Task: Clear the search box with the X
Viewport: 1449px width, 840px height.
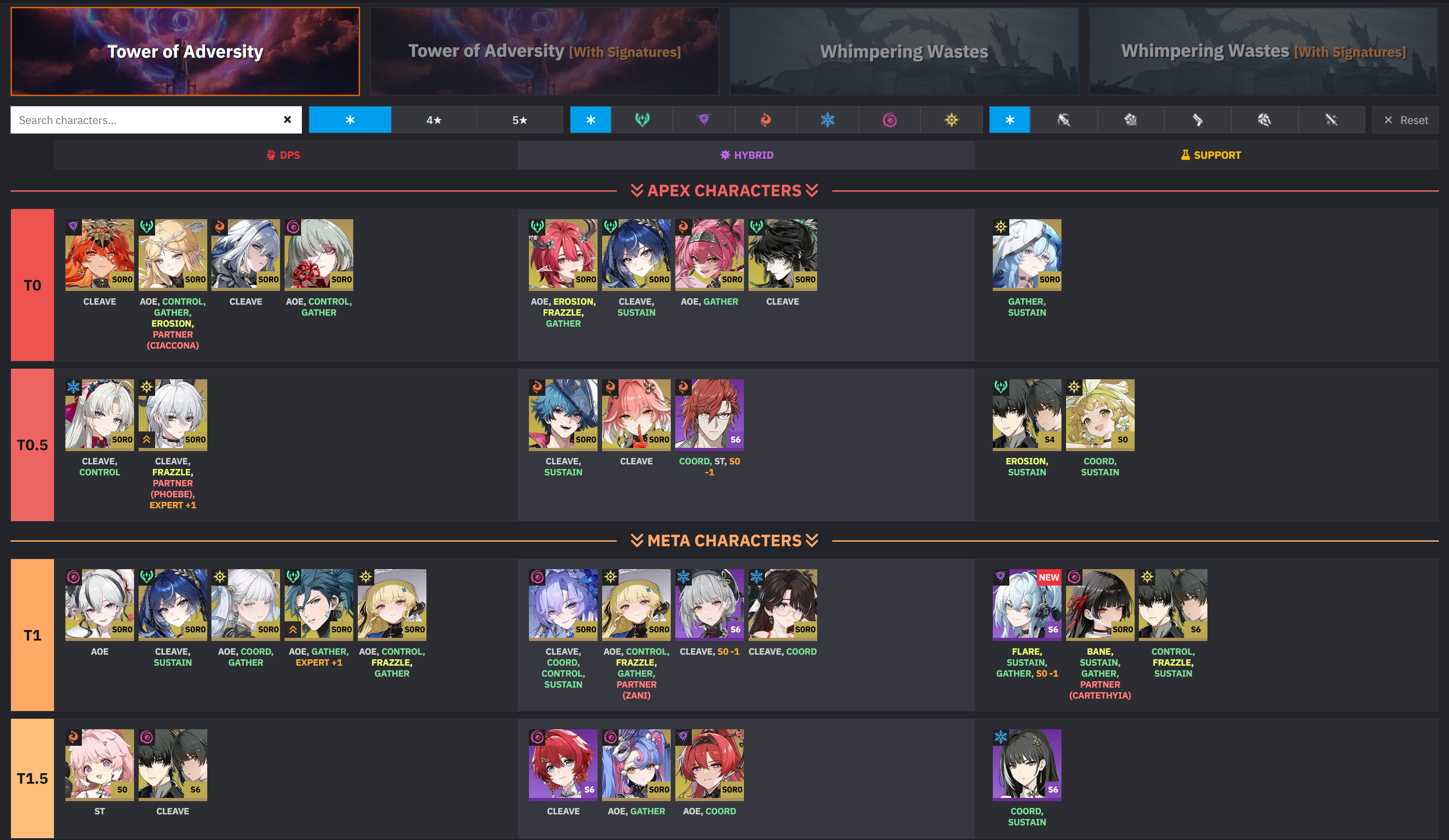Action: point(287,119)
